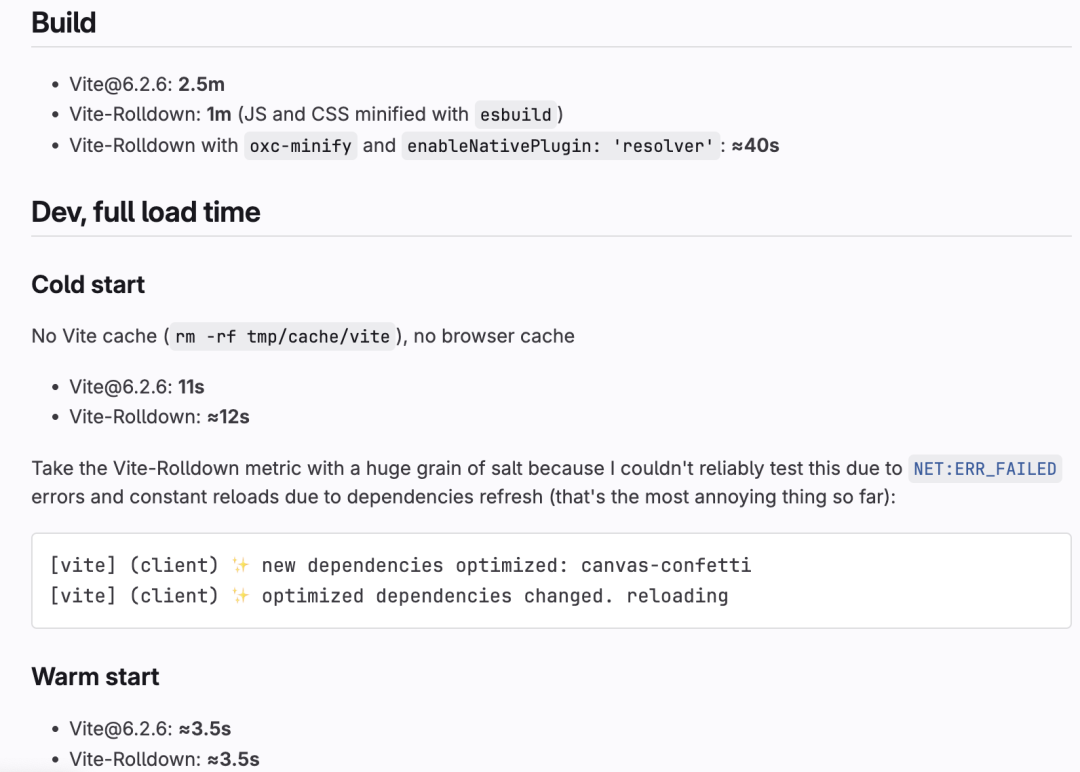This screenshot has height=772, width=1080.
Task: Click the Warm start subheading
Action: point(95,676)
